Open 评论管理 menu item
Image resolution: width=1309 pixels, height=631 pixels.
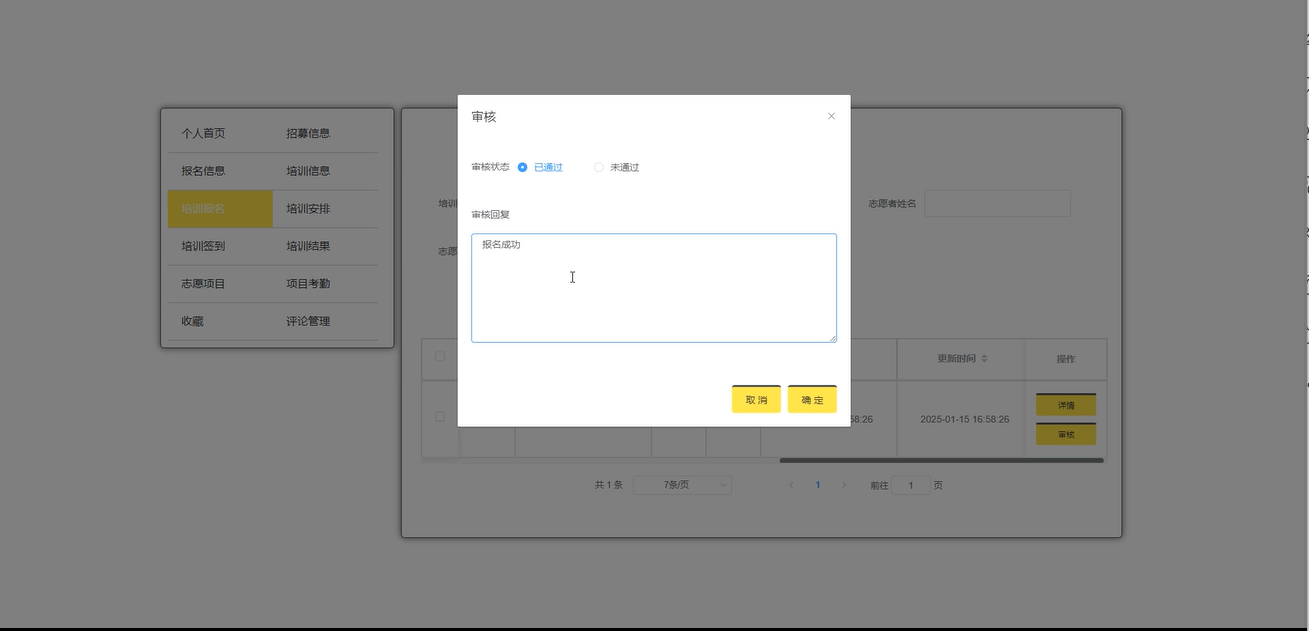[x=308, y=321]
